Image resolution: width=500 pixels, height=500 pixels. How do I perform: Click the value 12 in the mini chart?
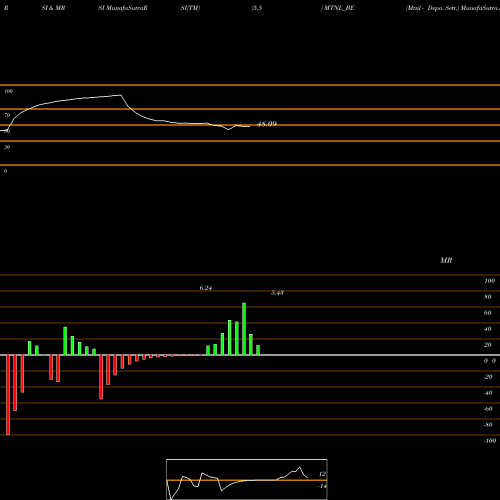point(322,474)
